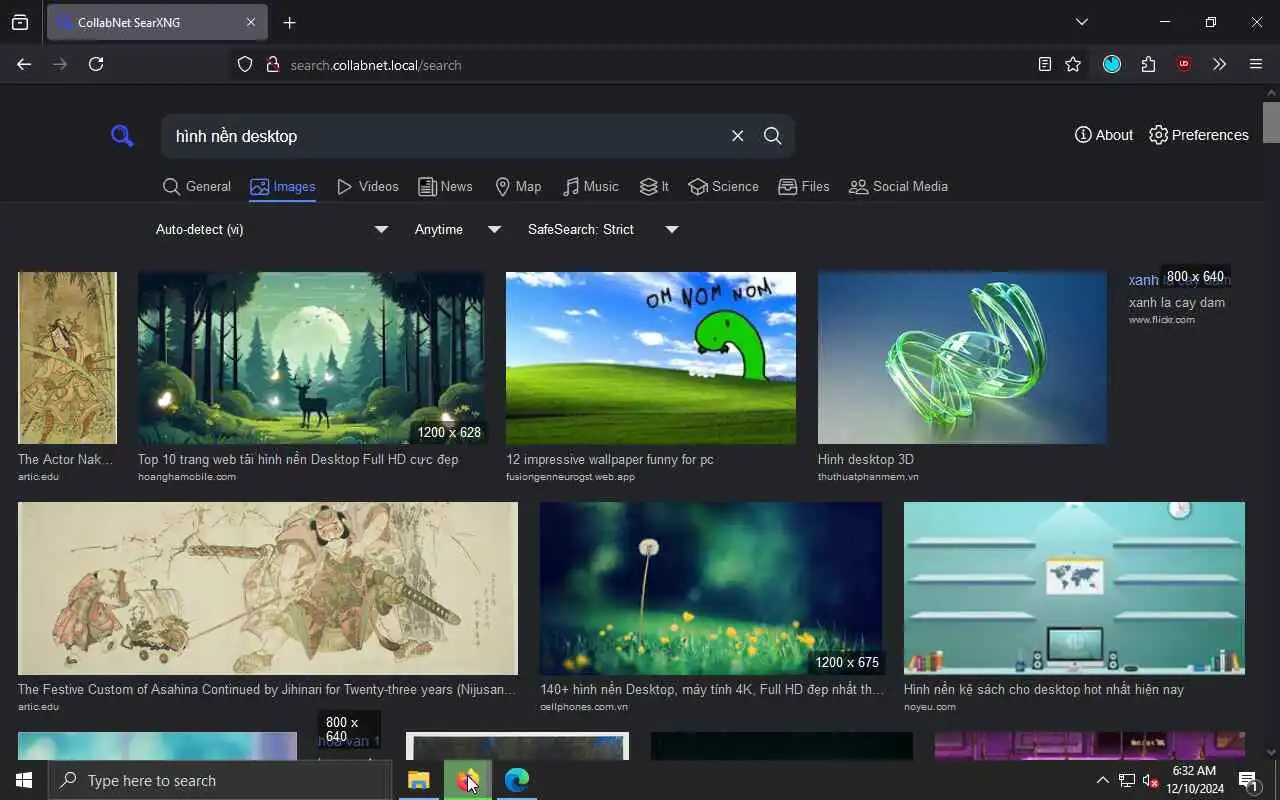Screen dimensions: 1280x800
Task: Switch to General results tab
Action: click(196, 187)
